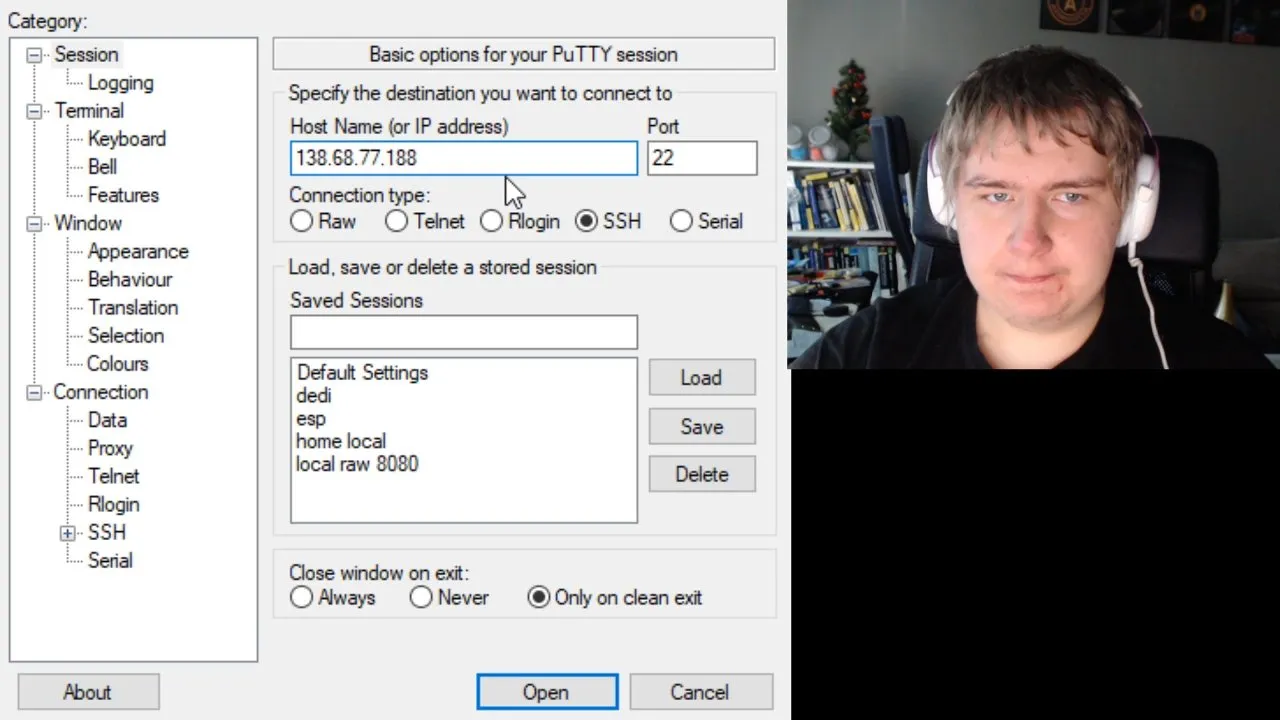
Task: Click the Open button to connect
Action: click(x=547, y=692)
